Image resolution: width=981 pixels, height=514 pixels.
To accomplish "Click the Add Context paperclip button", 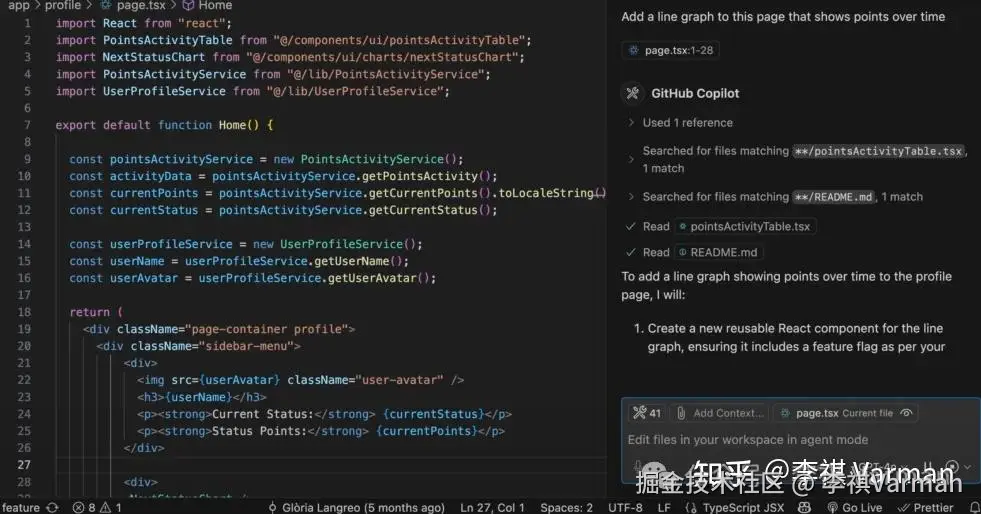I will pyautogui.click(x=720, y=413).
